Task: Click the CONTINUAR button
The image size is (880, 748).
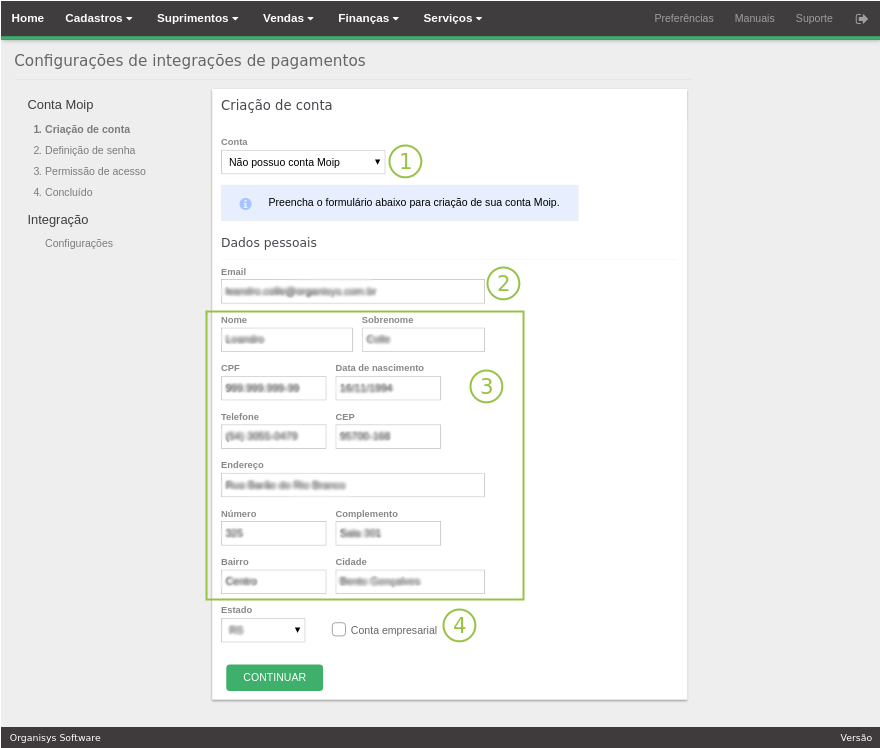Action: (274, 677)
